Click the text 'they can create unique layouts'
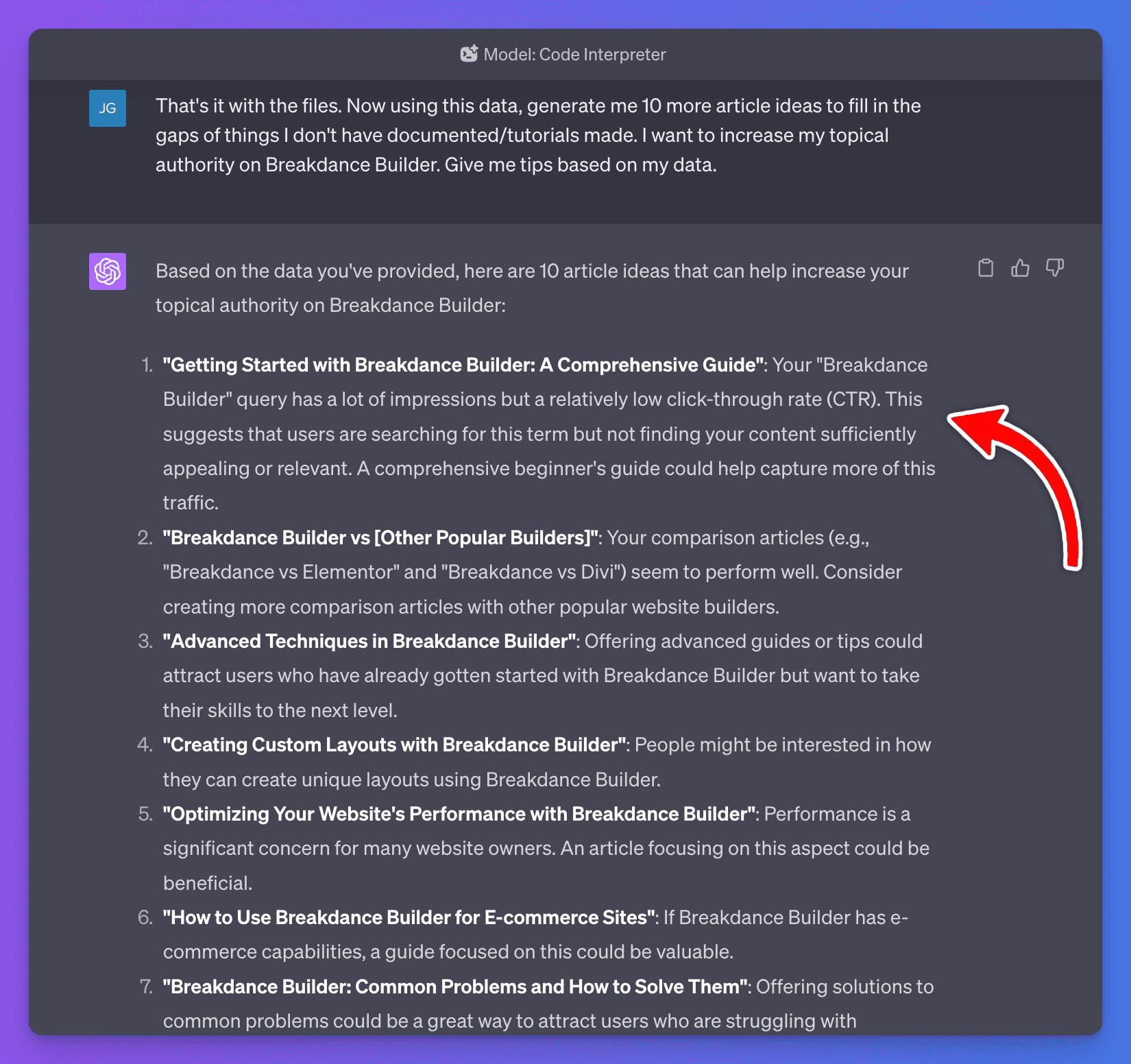The width and height of the screenshot is (1131, 1064). tap(295, 779)
